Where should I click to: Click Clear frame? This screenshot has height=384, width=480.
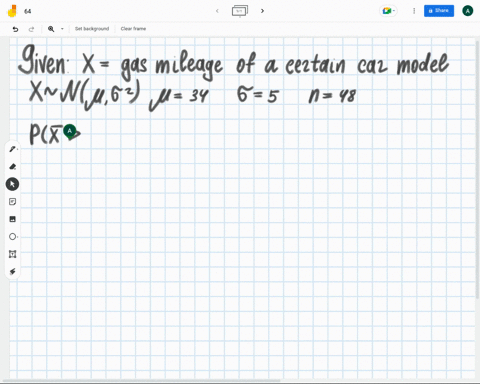133,29
